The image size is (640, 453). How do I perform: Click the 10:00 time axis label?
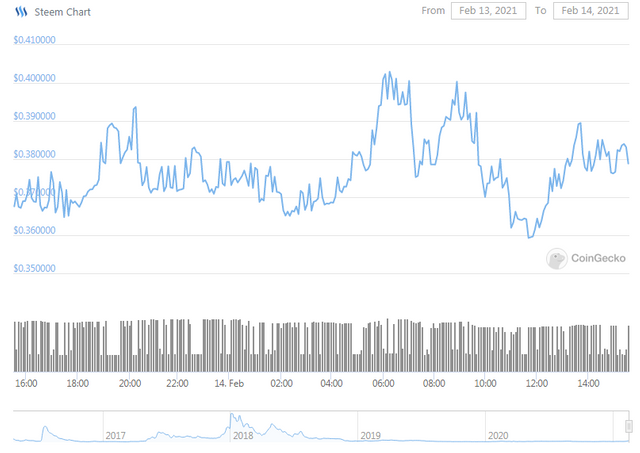(x=485, y=384)
